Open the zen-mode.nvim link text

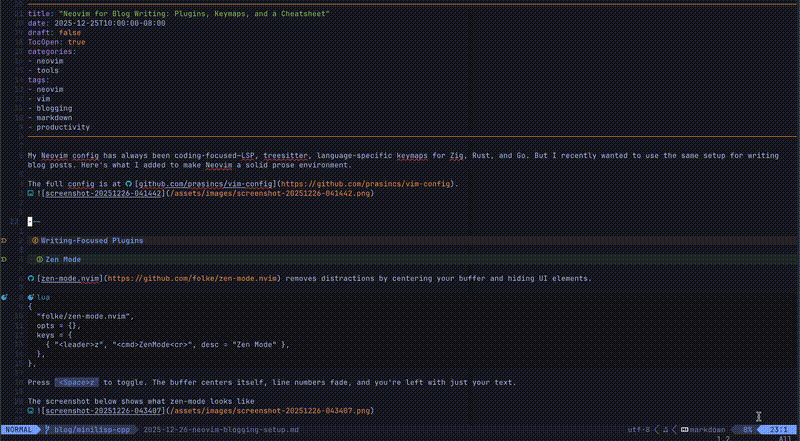(70, 278)
